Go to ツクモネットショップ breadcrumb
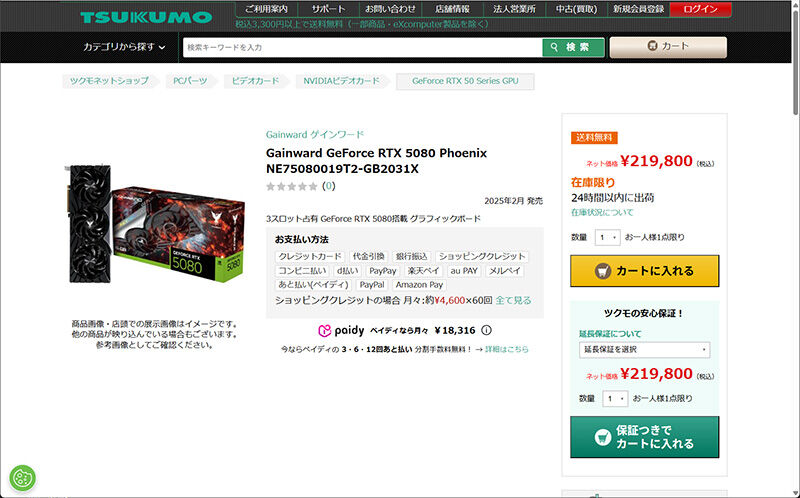Image resolution: width=800 pixels, height=498 pixels. coord(109,81)
